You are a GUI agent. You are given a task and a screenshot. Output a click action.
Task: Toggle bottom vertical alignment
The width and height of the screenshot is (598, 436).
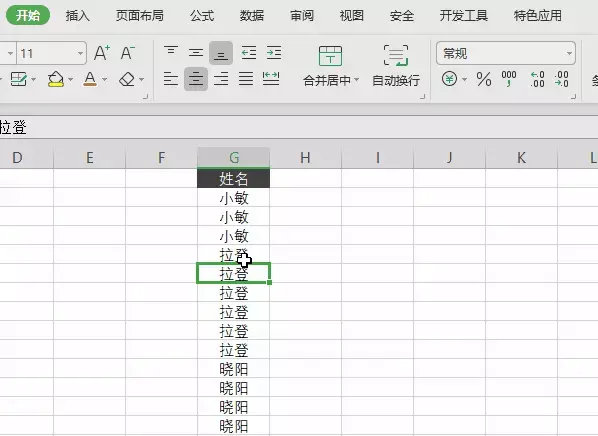pos(221,53)
